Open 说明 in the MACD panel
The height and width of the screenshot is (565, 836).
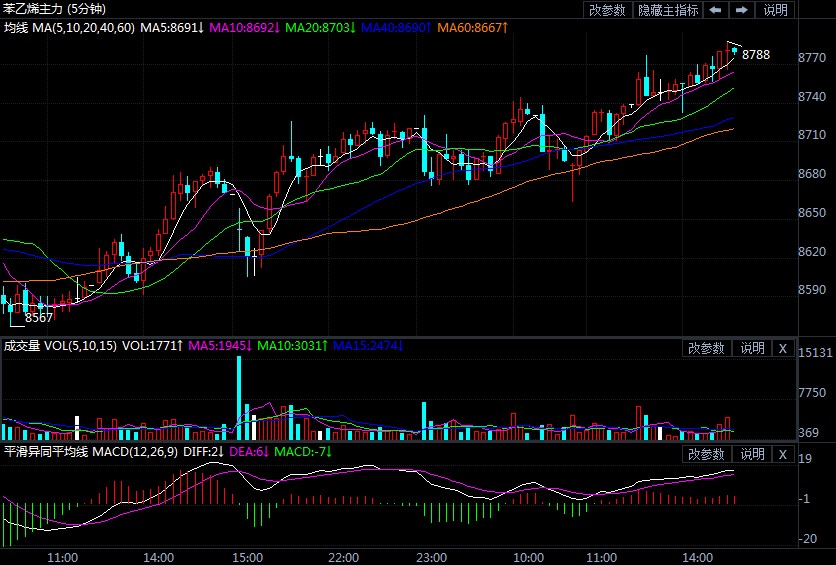click(x=752, y=455)
